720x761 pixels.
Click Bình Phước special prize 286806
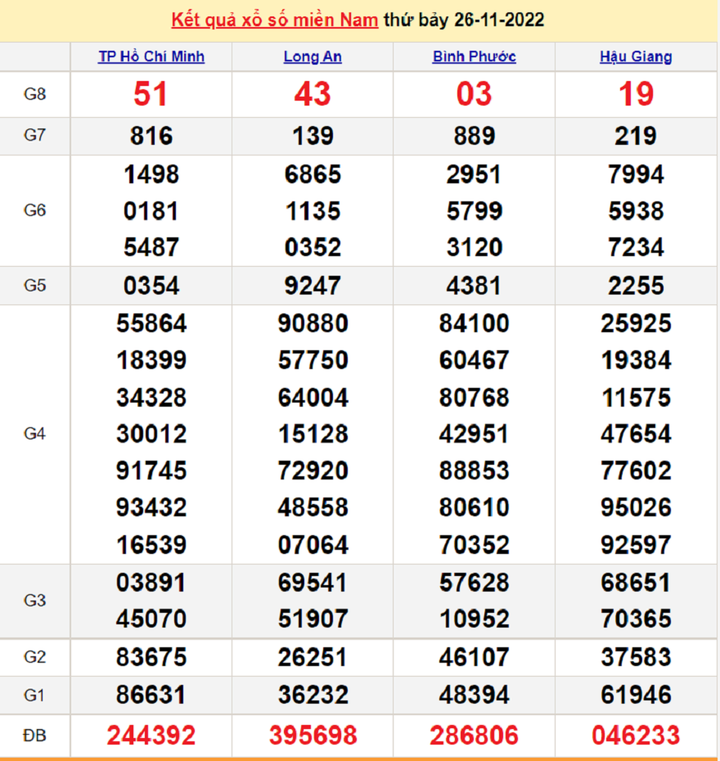474,736
